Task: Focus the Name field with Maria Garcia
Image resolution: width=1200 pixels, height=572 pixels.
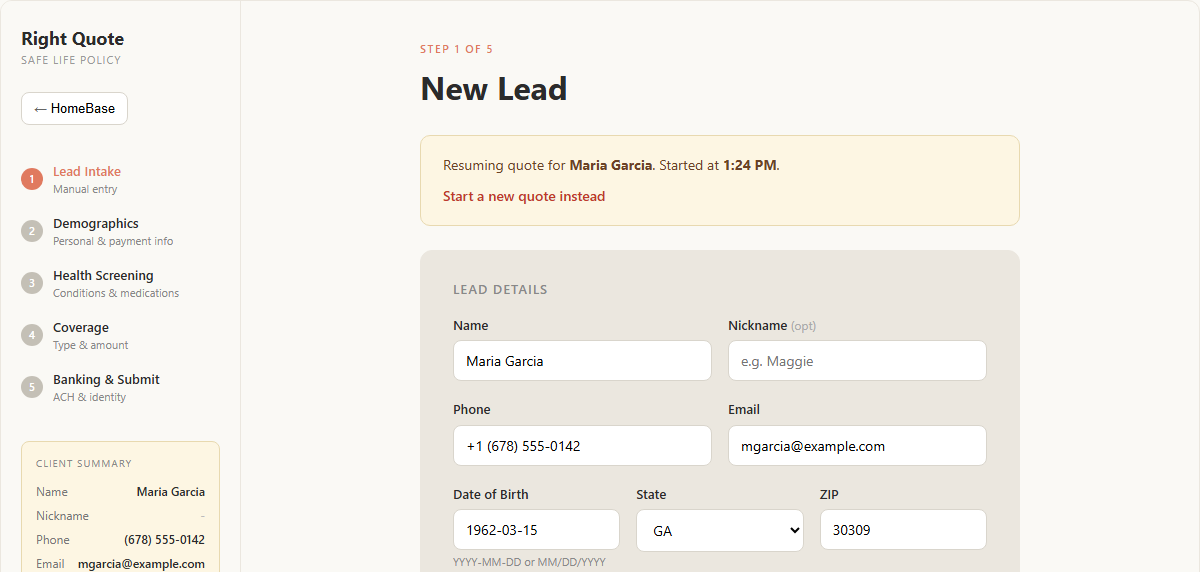Action: (x=582, y=361)
